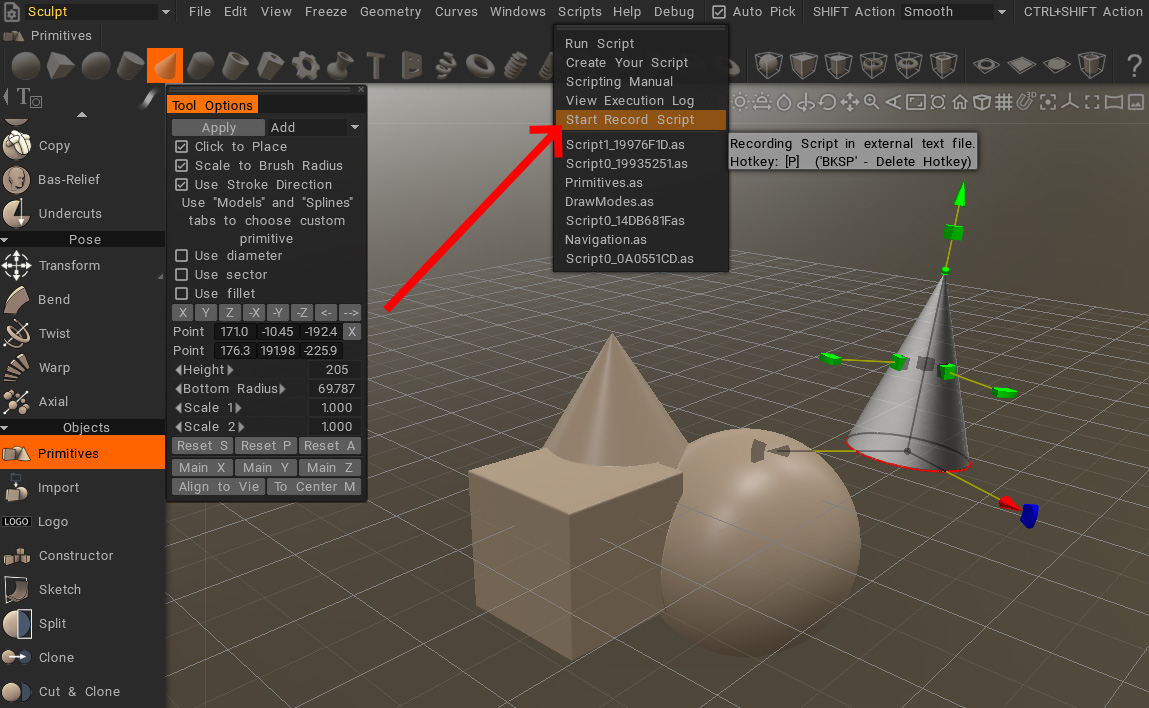Activate the Twist pose tool
Viewport: 1149px width, 708px height.
[x=54, y=333]
